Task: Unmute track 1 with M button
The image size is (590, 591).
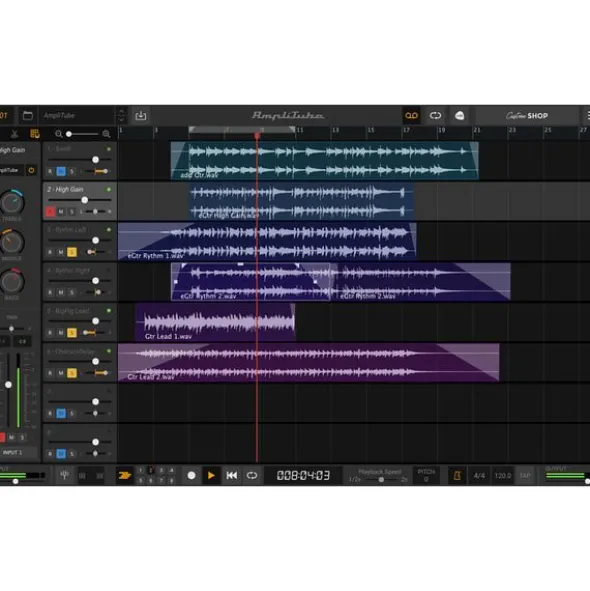Action: (61, 171)
